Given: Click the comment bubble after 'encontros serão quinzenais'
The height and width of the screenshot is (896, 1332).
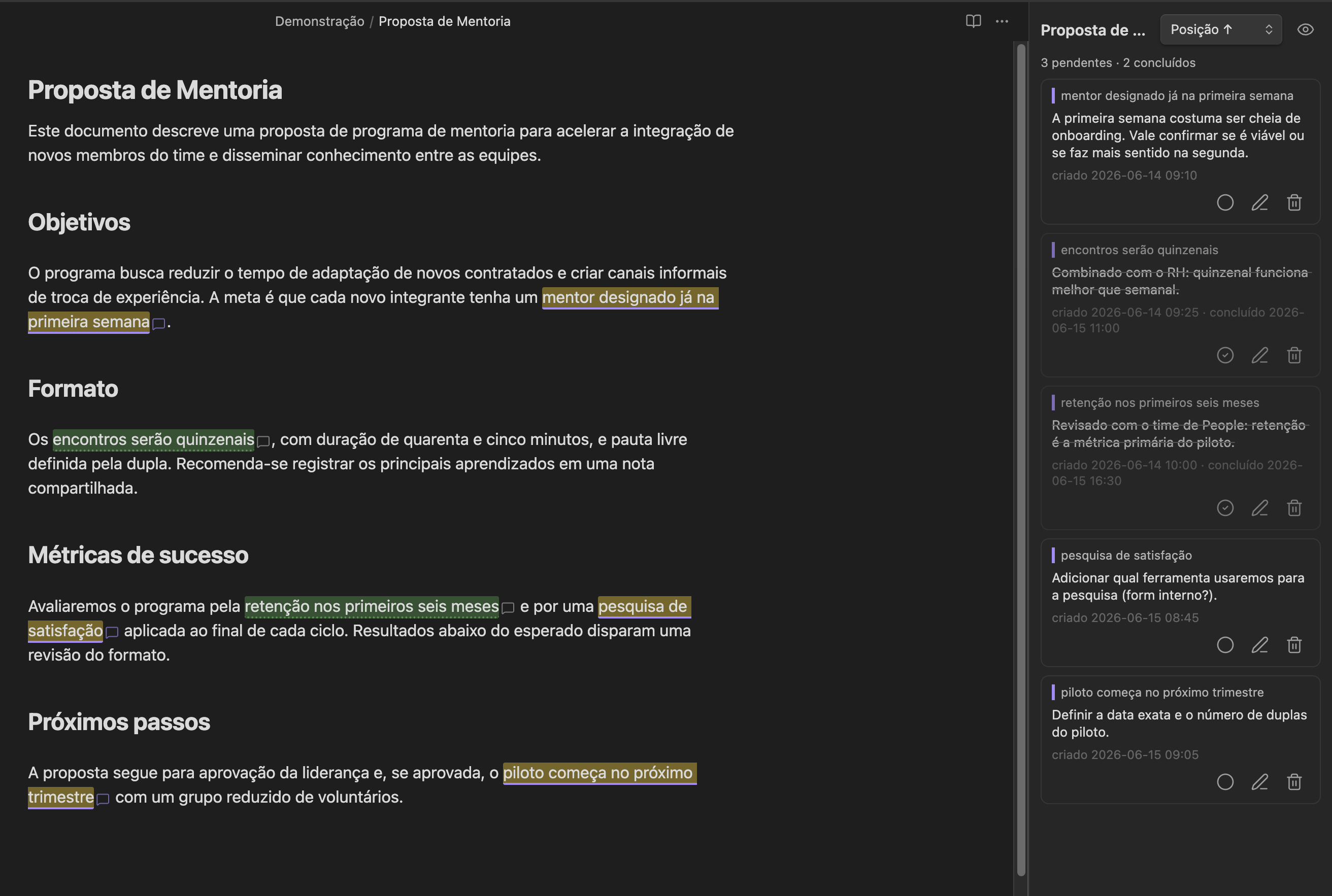Looking at the screenshot, I should 263,441.
